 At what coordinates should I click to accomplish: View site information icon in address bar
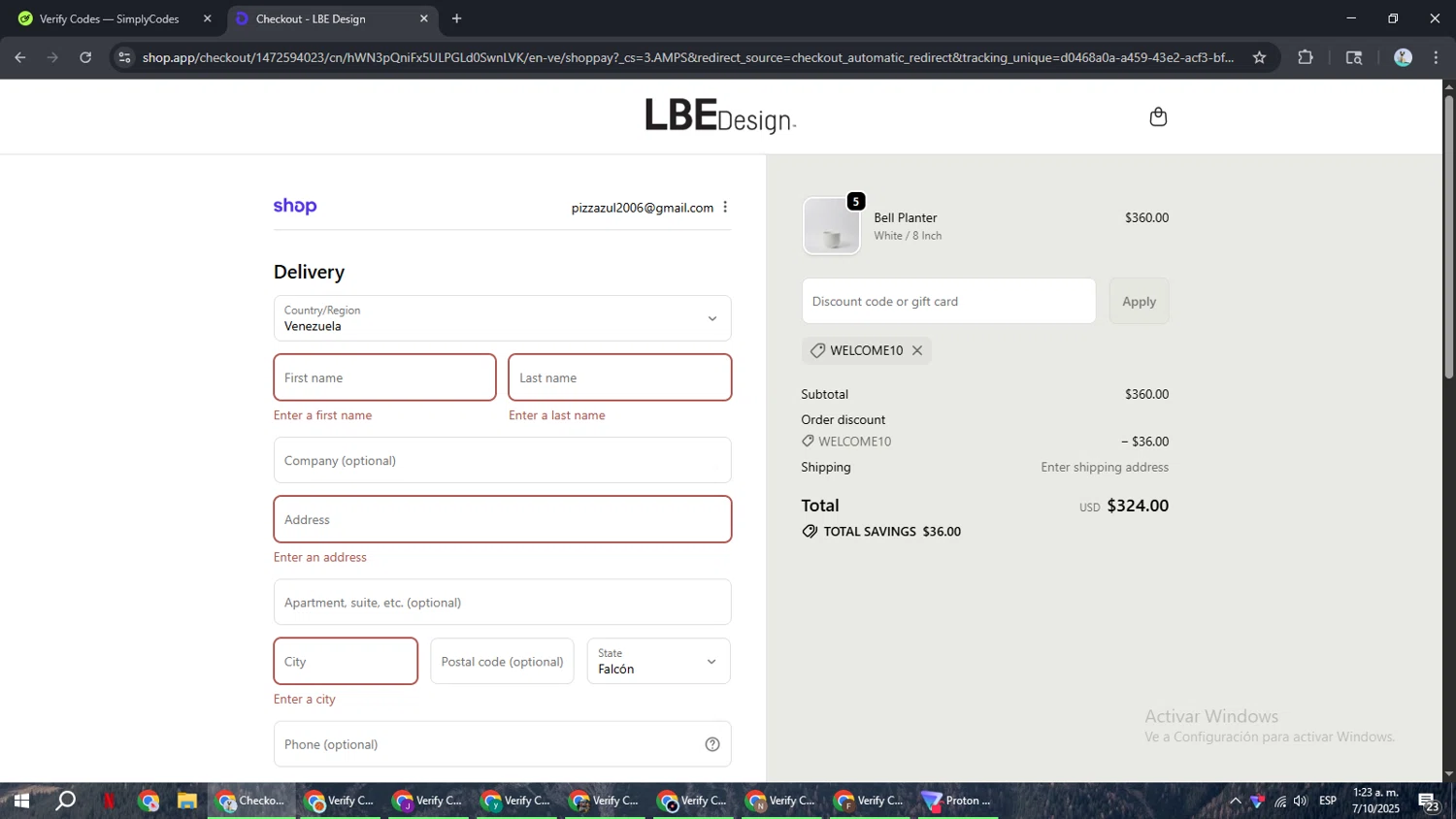[x=123, y=57]
